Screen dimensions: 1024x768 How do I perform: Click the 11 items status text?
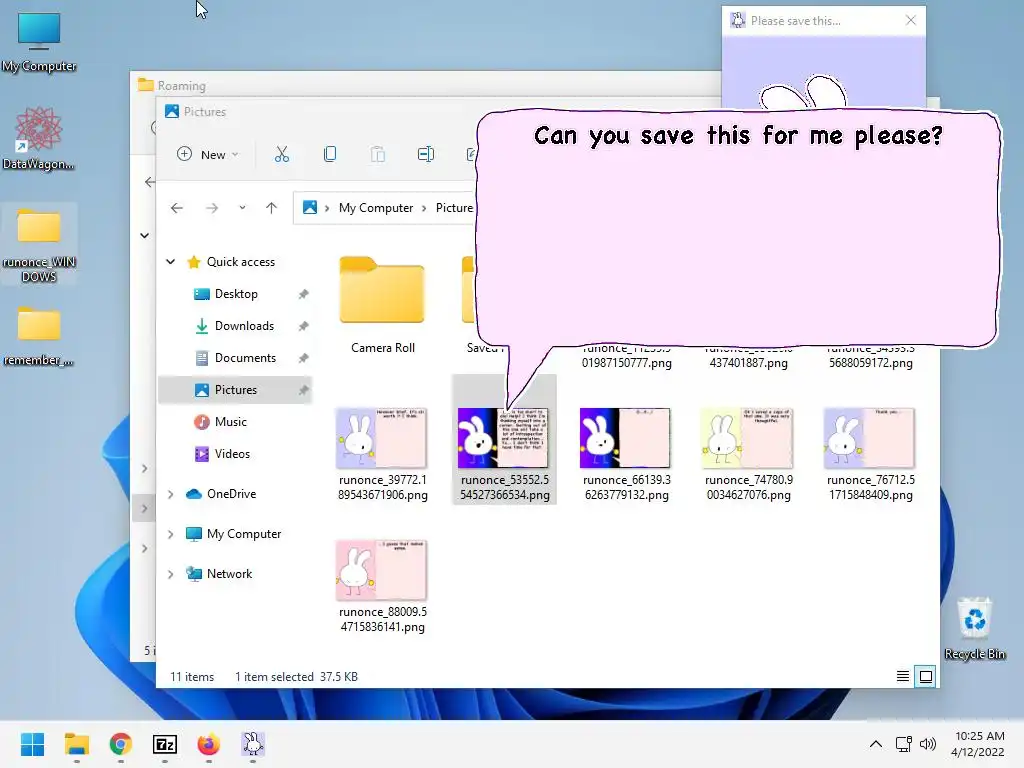(x=192, y=677)
